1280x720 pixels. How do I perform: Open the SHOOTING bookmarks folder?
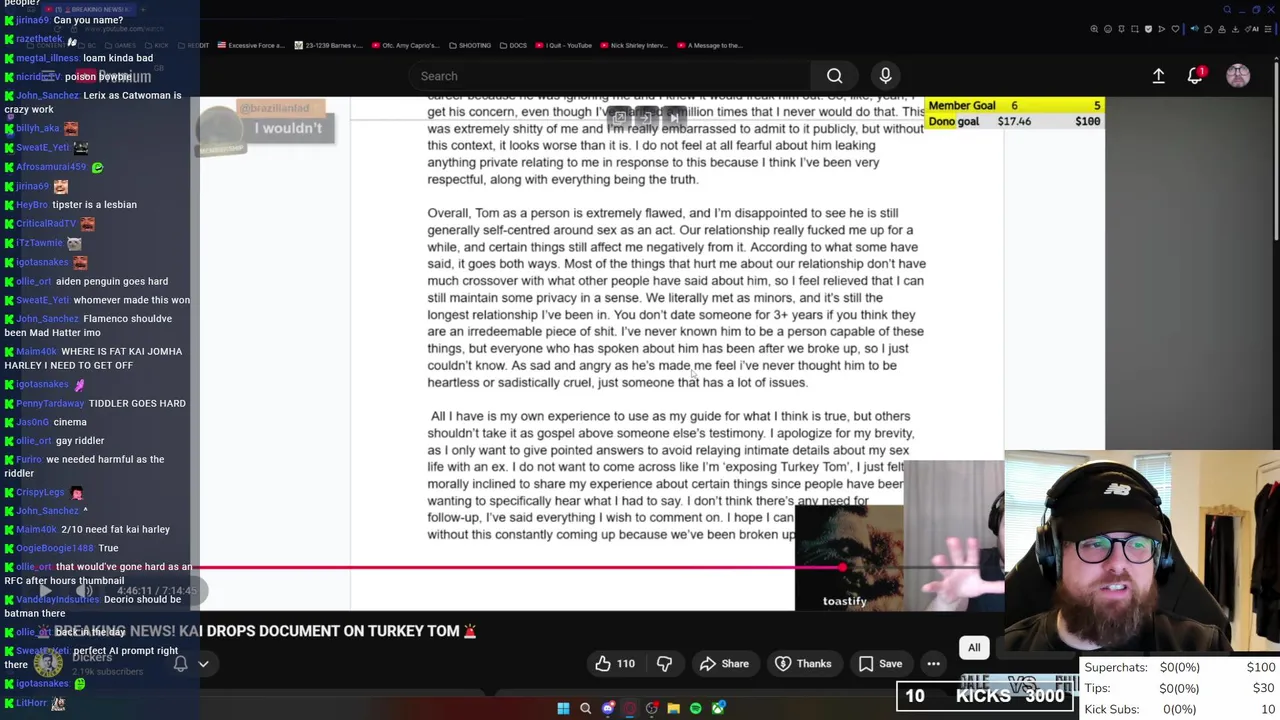470,45
